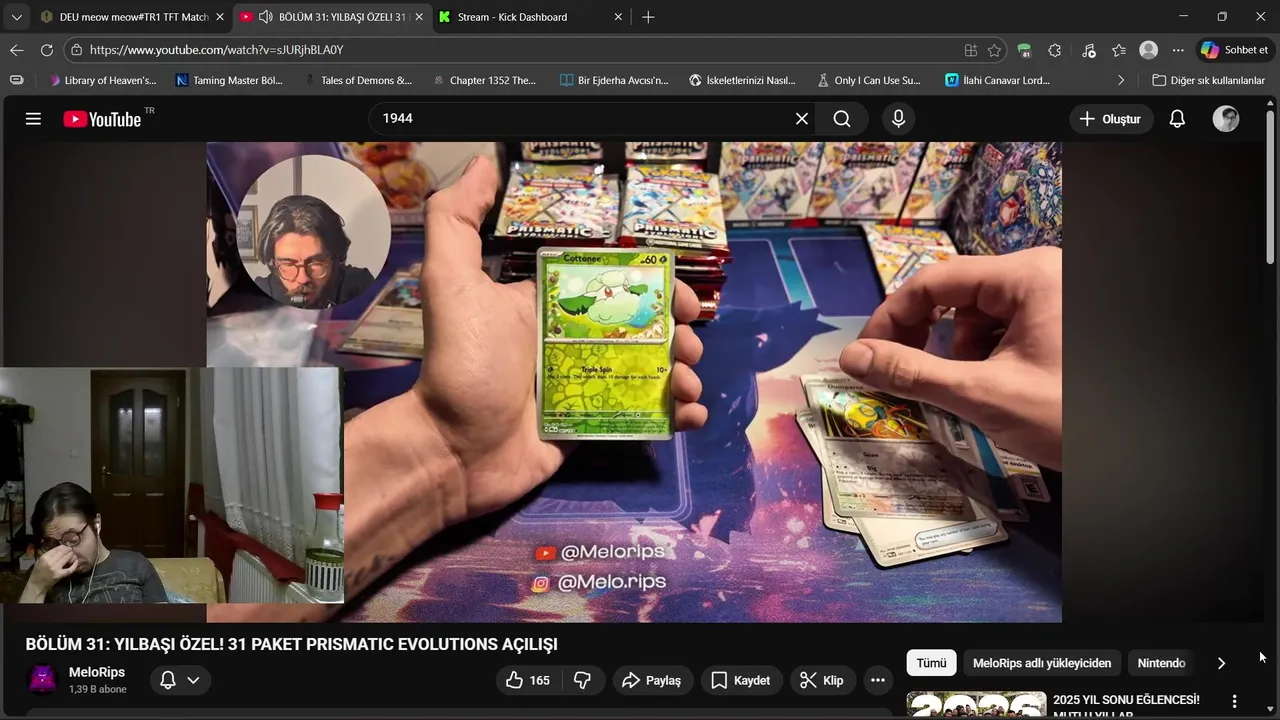Close the DEU meow meow tab

pos(221,17)
